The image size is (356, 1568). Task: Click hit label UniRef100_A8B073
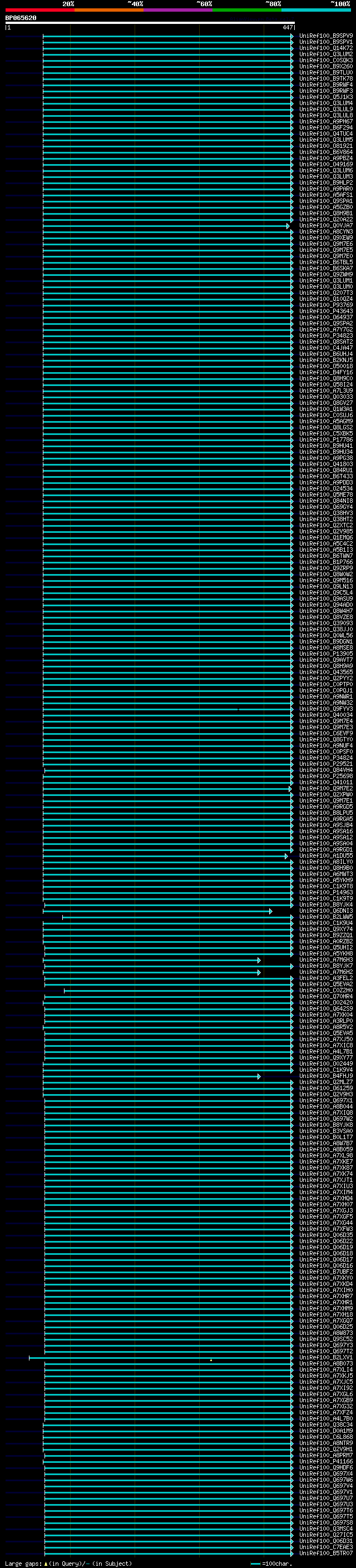coord(326,1363)
